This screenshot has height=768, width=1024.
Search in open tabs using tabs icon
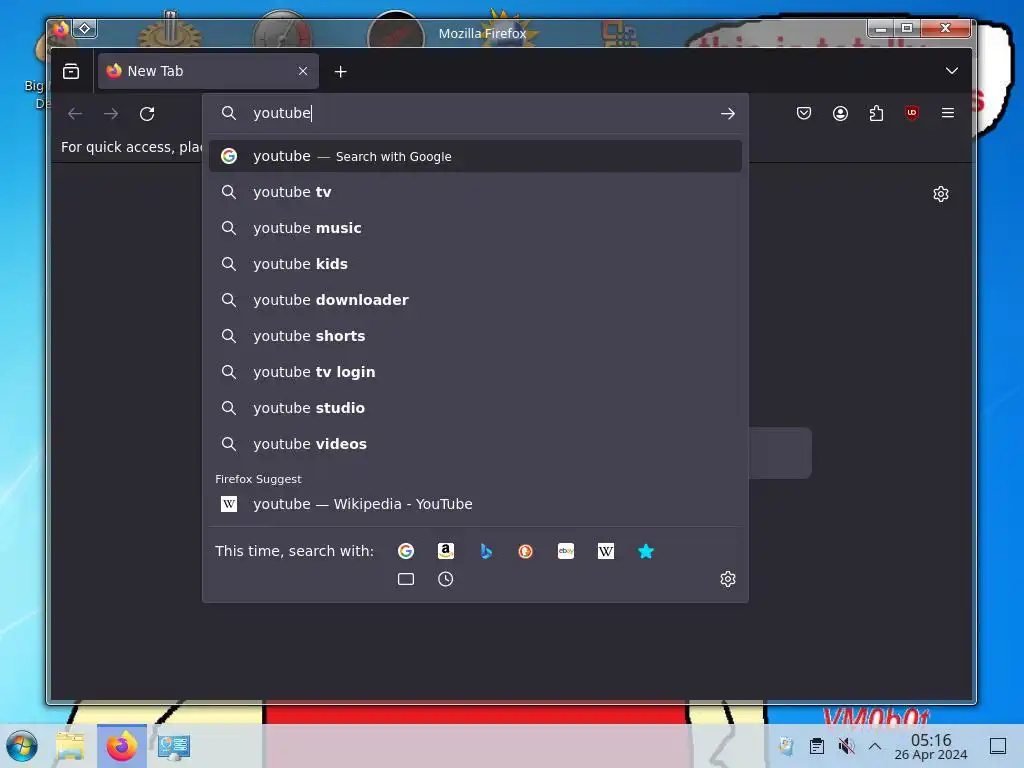point(406,579)
